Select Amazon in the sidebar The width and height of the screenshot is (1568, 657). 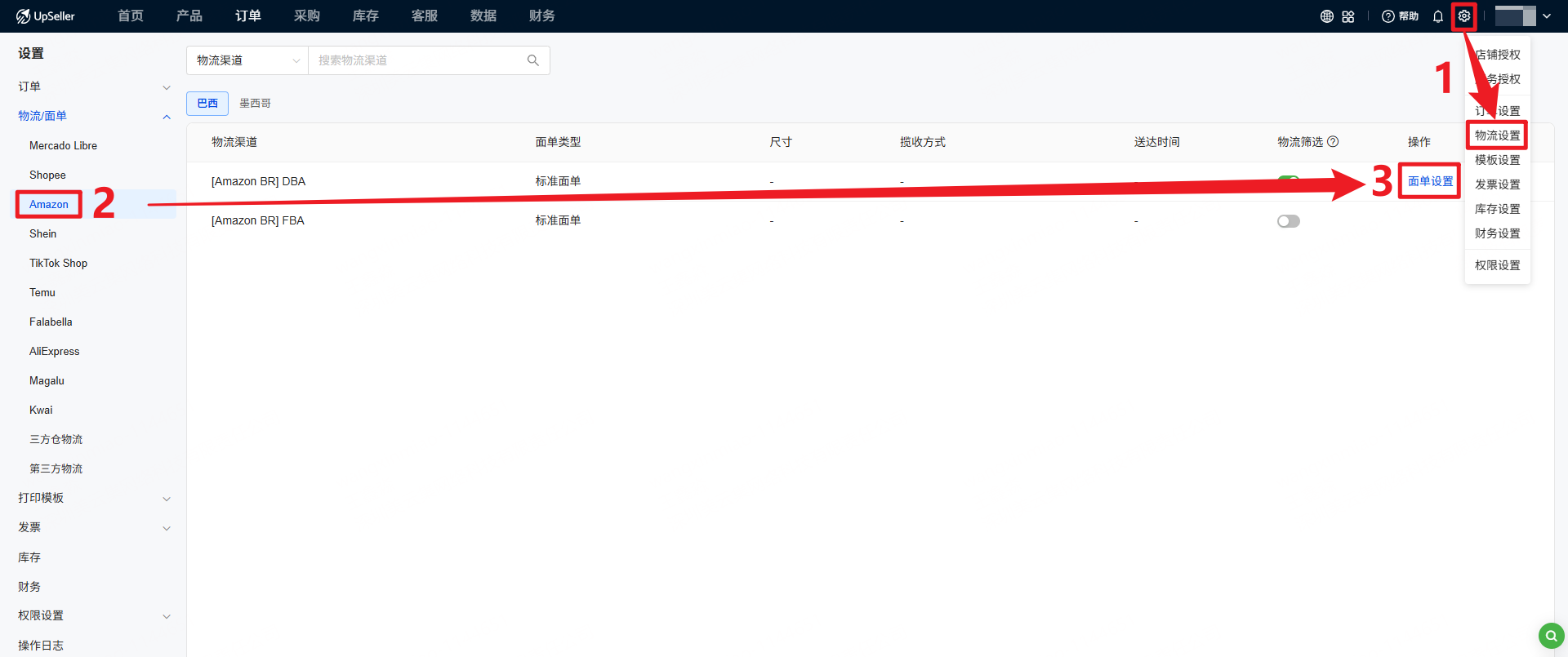pos(49,204)
